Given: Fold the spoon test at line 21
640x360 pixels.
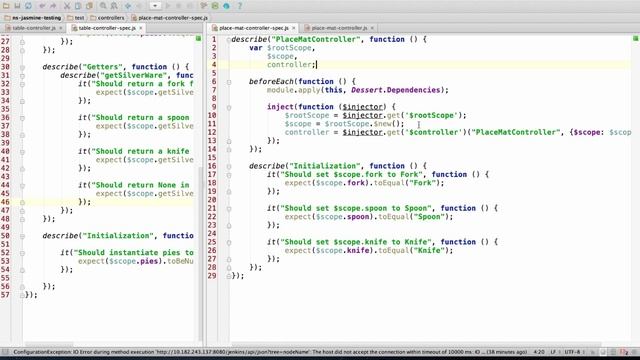Looking at the screenshot, I should tap(229, 209).
